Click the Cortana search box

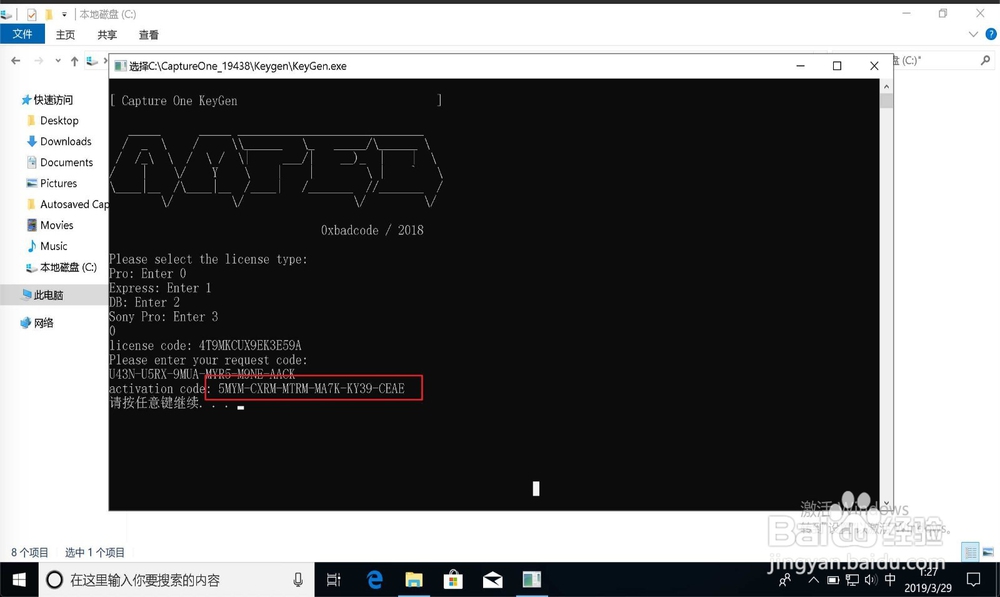pos(177,580)
